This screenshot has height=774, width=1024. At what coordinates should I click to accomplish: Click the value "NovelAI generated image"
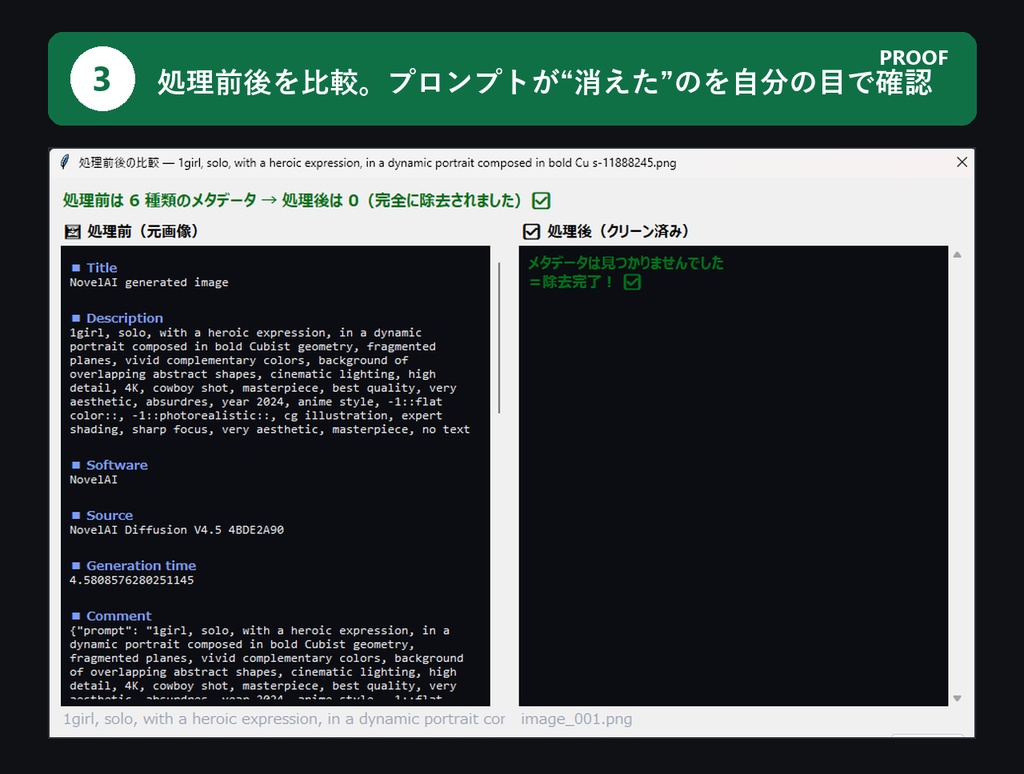click(x=149, y=282)
